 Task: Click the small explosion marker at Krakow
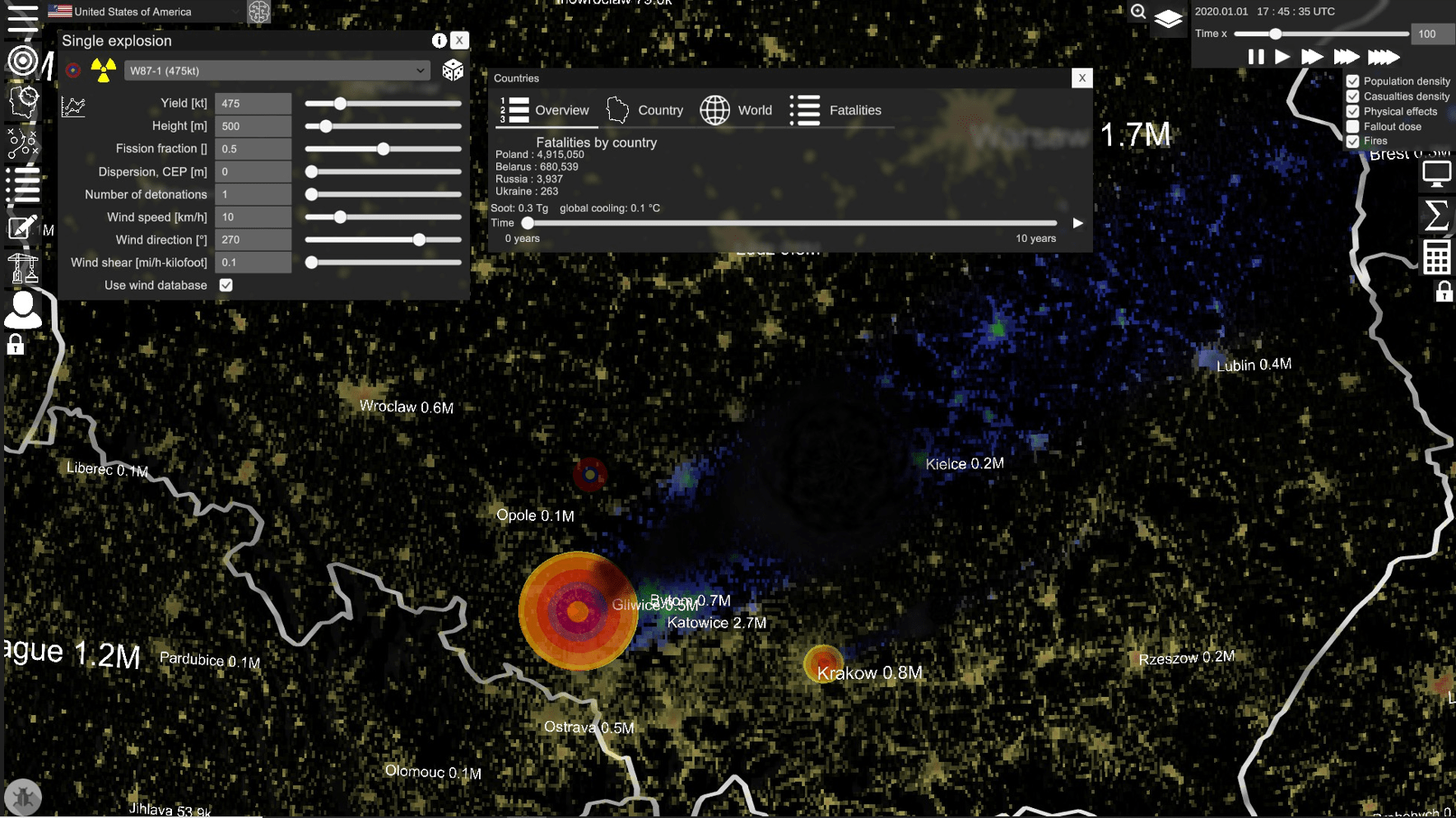[x=823, y=663]
